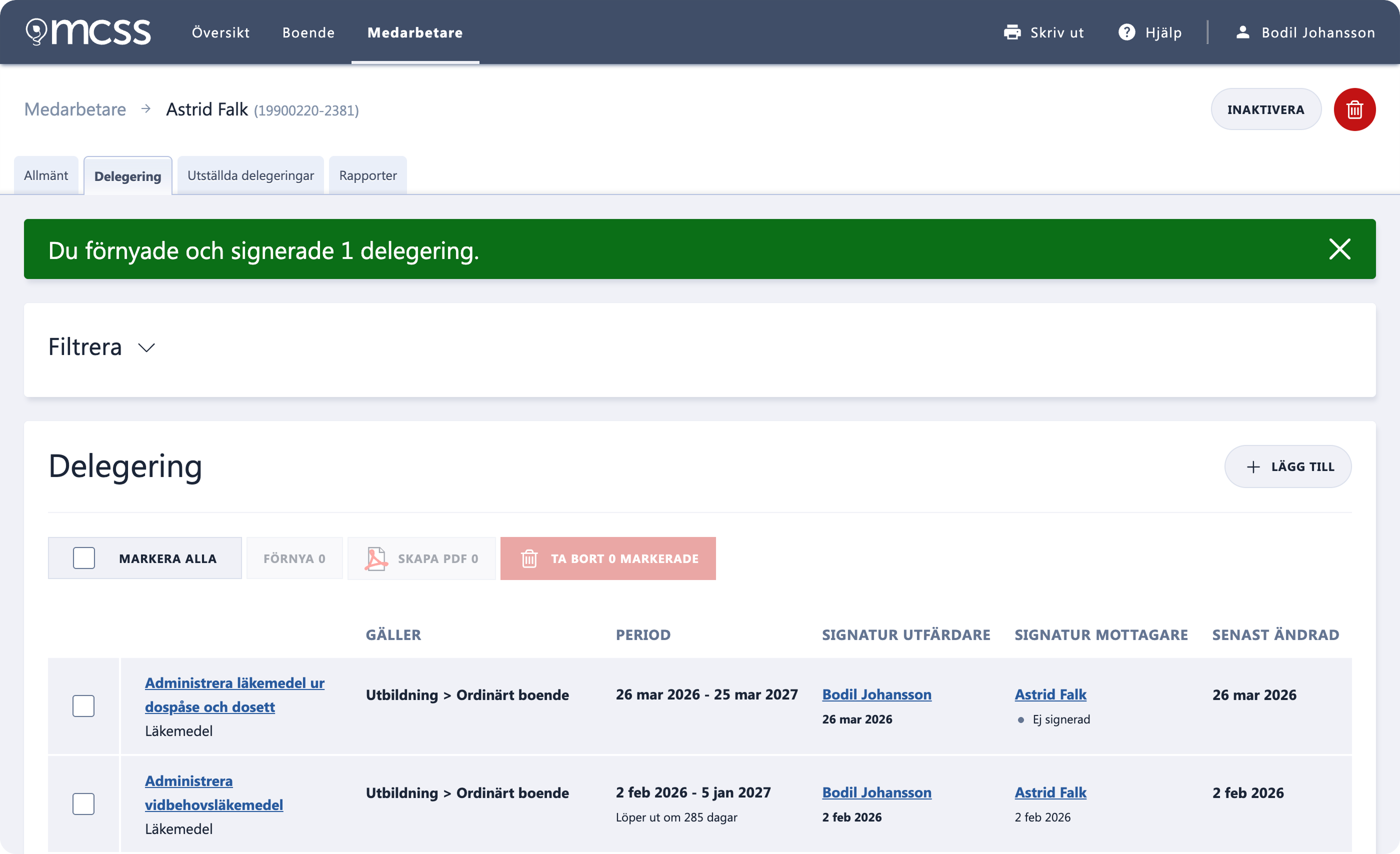This screenshot has height=854, width=1400.
Task: Click the Gäller column header
Action: 393,634
